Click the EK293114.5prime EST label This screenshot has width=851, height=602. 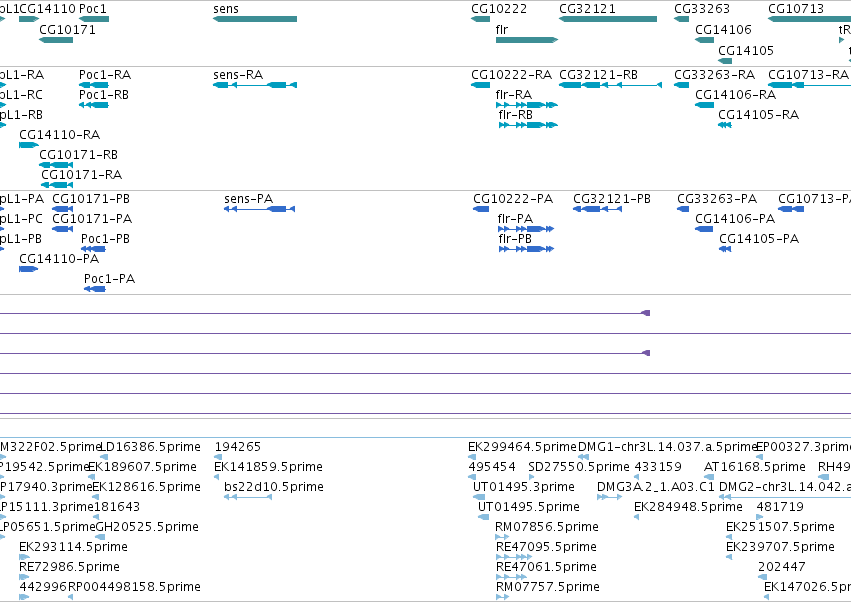point(73,547)
